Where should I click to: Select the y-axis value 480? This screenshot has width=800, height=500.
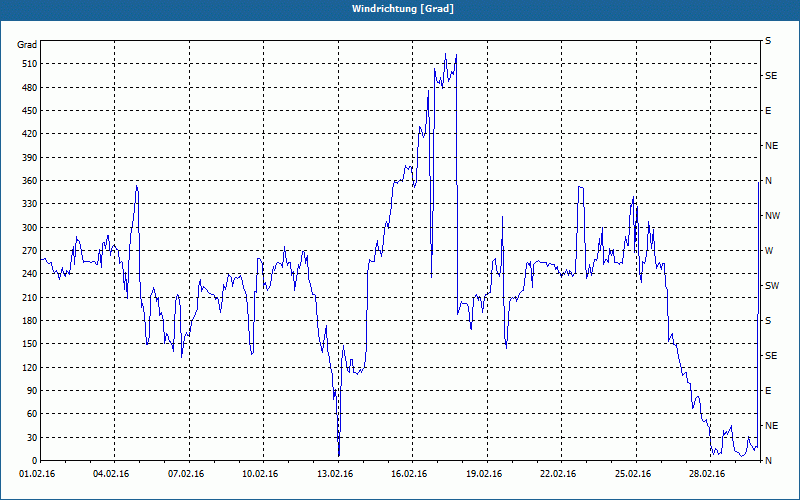[x=31, y=88]
